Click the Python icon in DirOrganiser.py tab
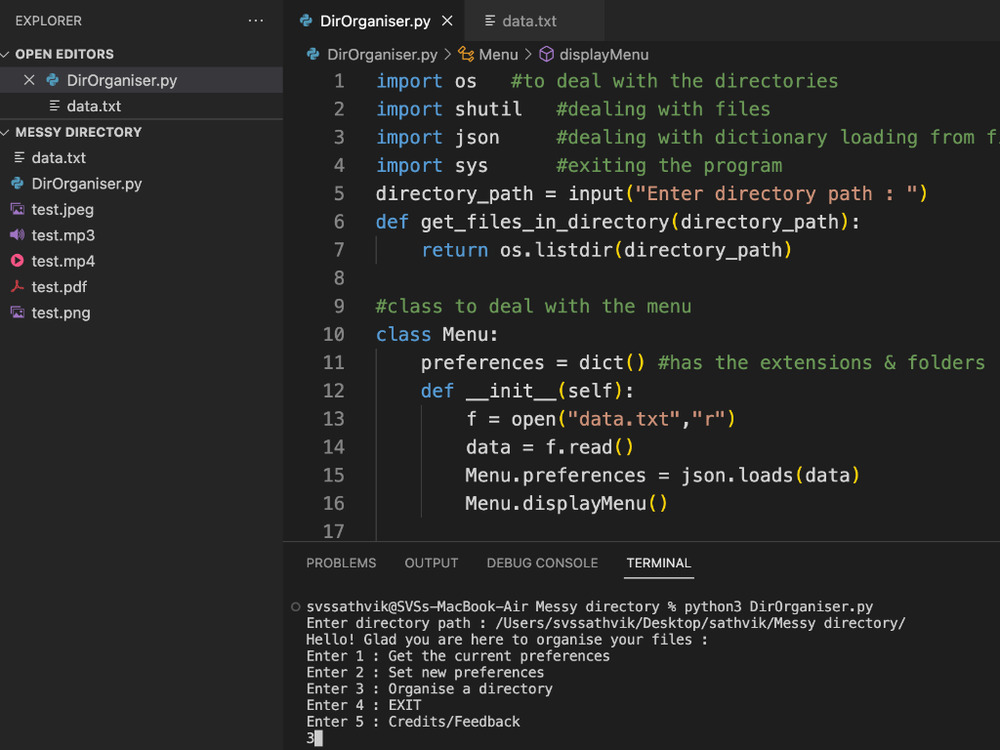This screenshot has width=1000, height=750. tap(306, 20)
